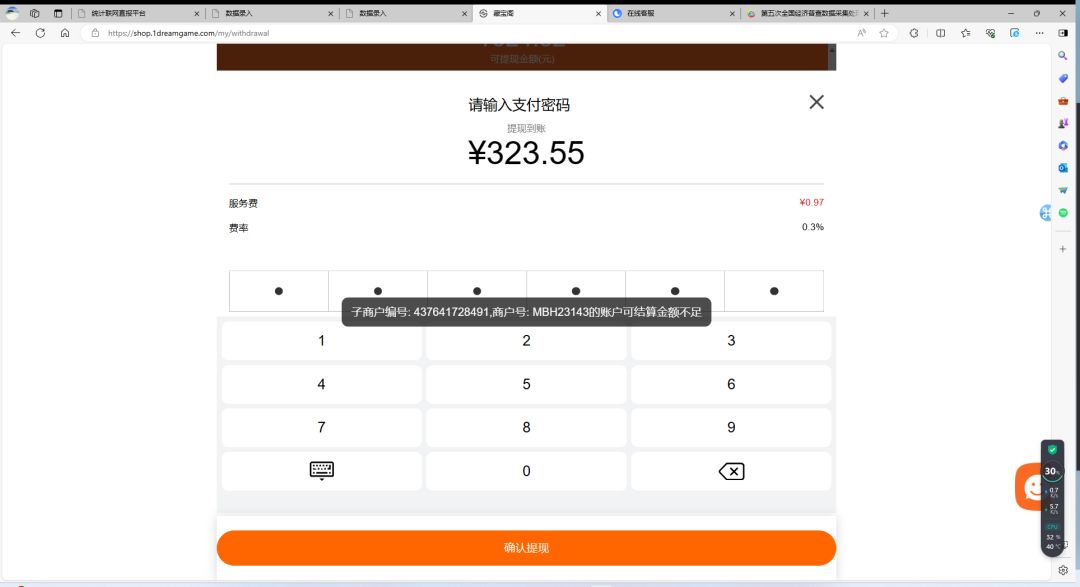Image resolution: width=1080 pixels, height=587 pixels.
Task: Go back to previous page arrow
Action: pos(15,33)
